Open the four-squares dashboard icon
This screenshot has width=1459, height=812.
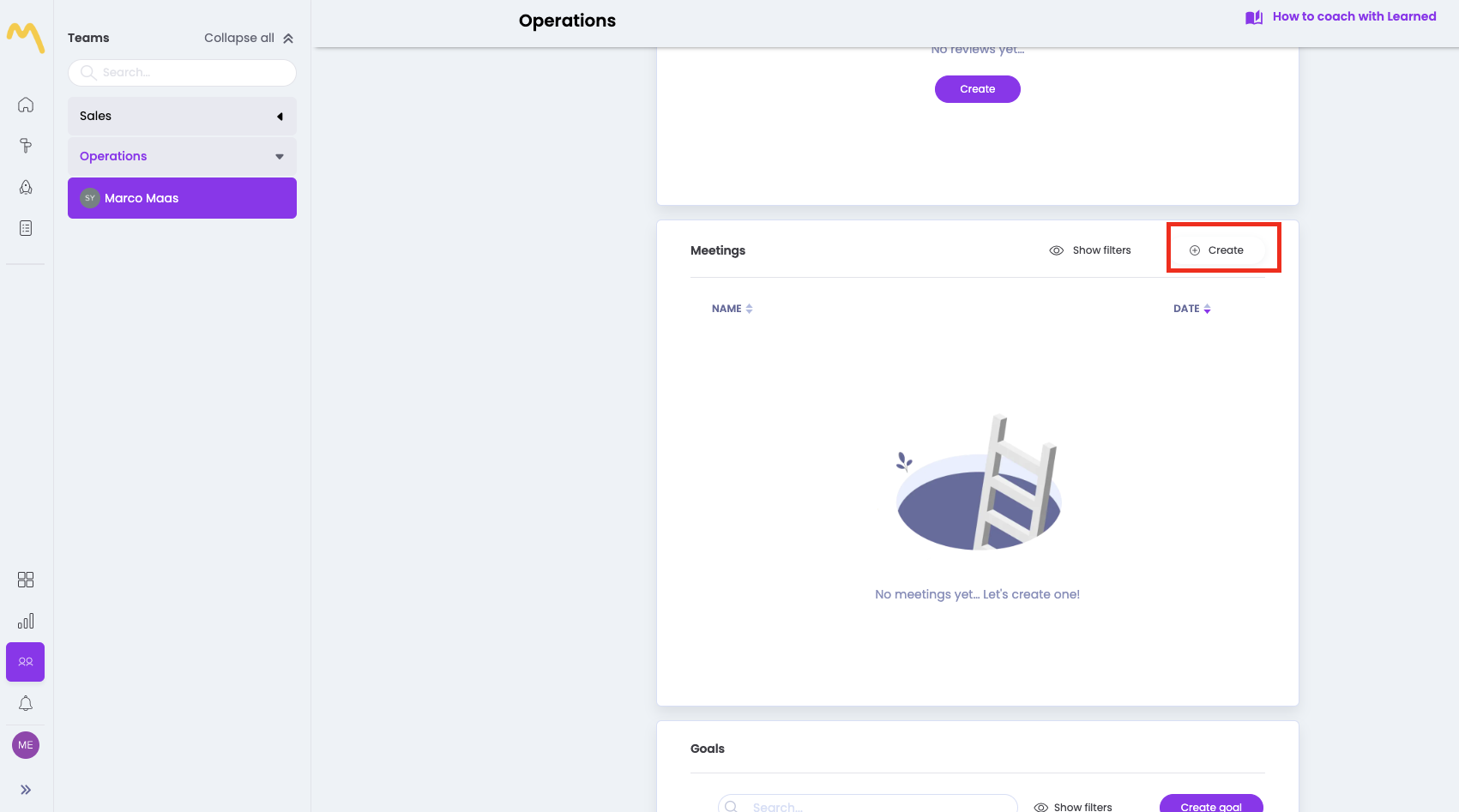[x=26, y=580]
